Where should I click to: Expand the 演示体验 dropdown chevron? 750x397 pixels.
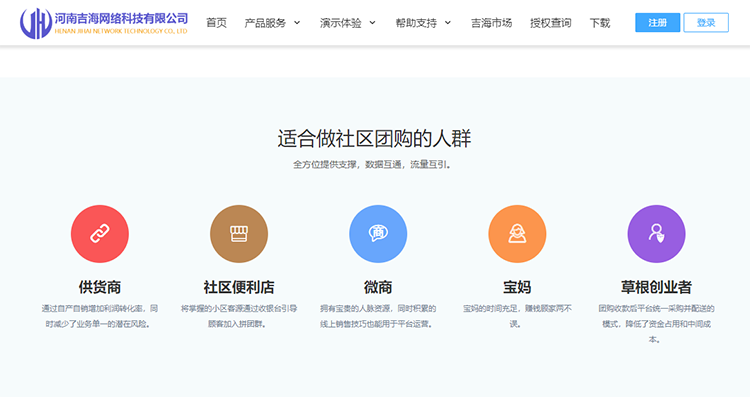pyautogui.click(x=373, y=22)
